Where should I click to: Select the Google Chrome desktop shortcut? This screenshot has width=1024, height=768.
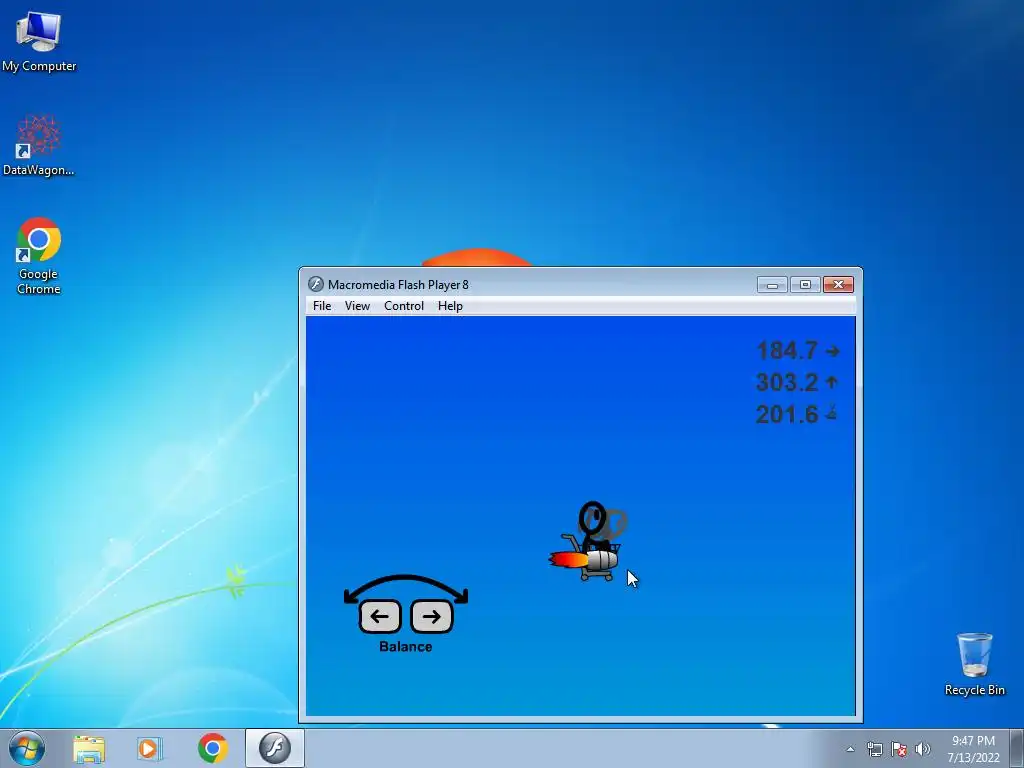point(39,256)
